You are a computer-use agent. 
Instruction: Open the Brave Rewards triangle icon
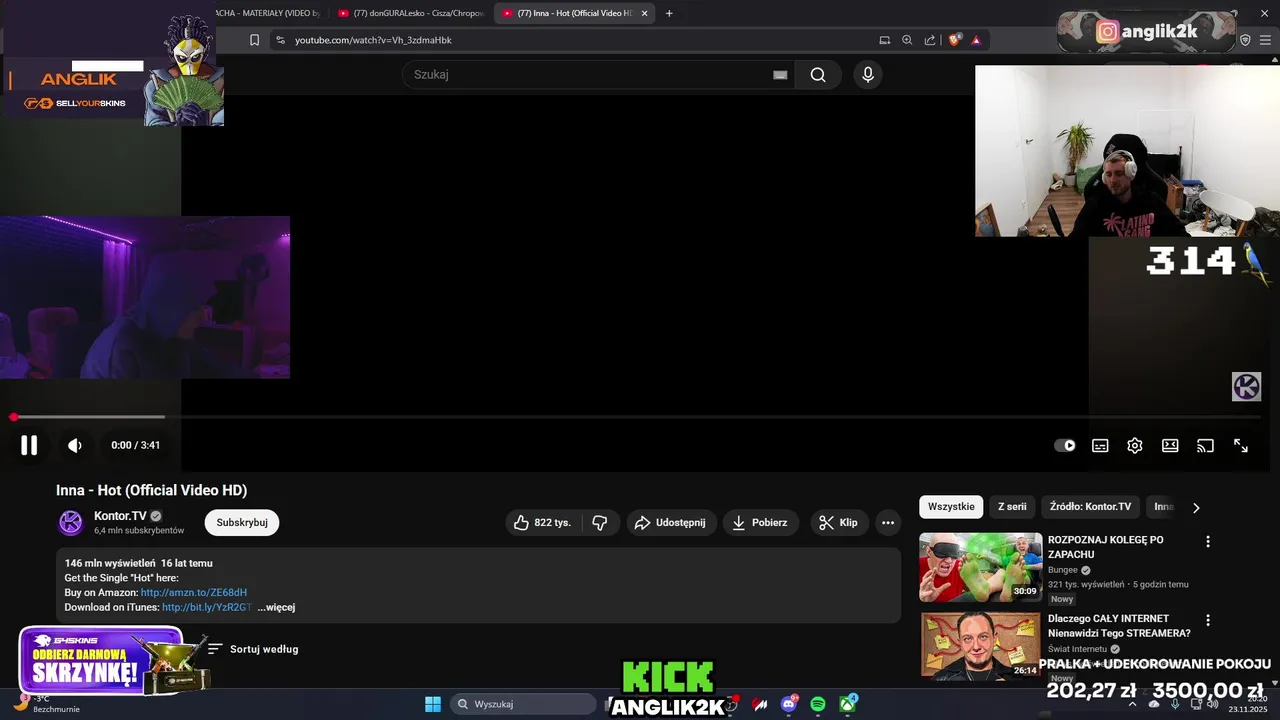point(976,40)
